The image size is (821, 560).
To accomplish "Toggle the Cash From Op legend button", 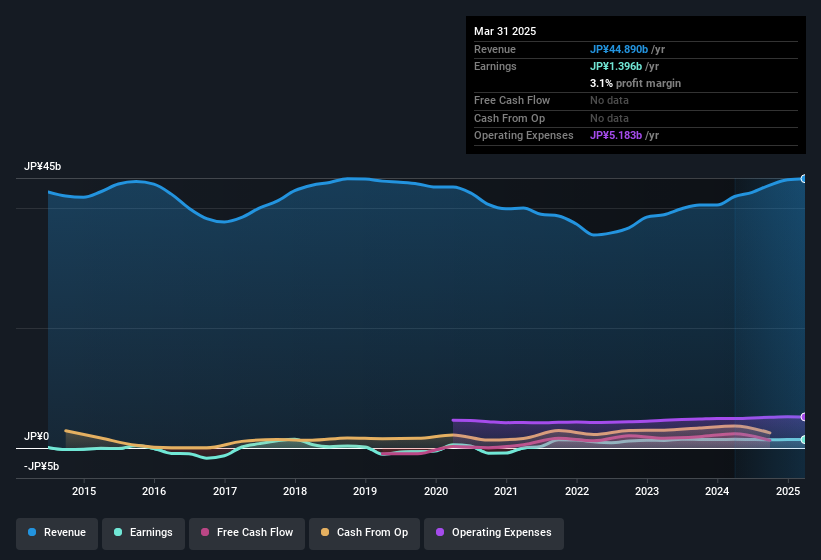I will point(364,533).
